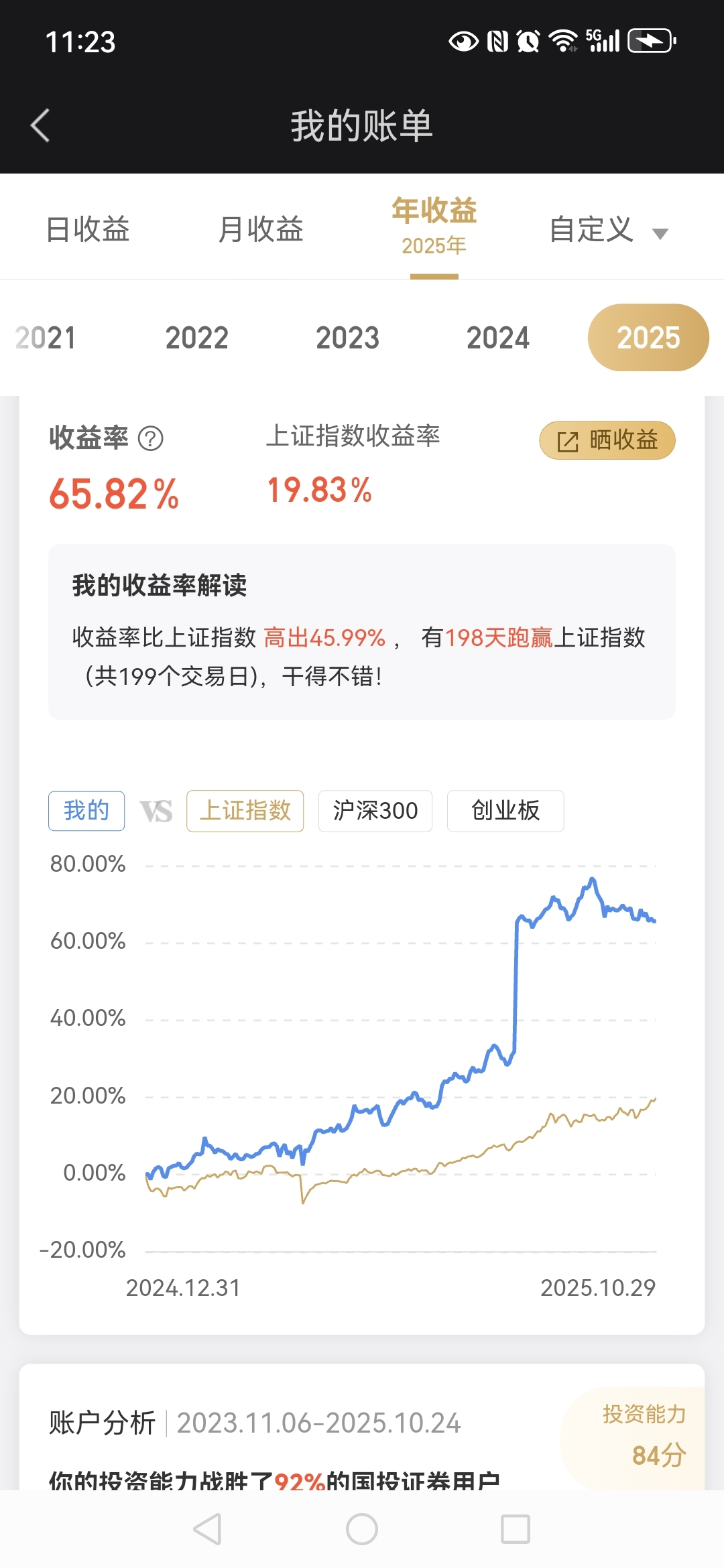724x1568 pixels.
Task: Tap the Android recent apps square
Action: tap(516, 1529)
